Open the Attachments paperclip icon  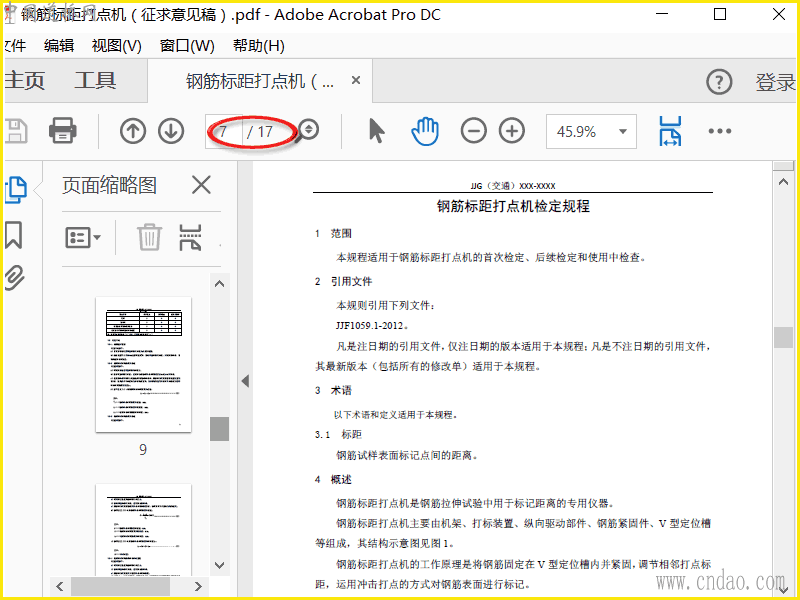14,278
